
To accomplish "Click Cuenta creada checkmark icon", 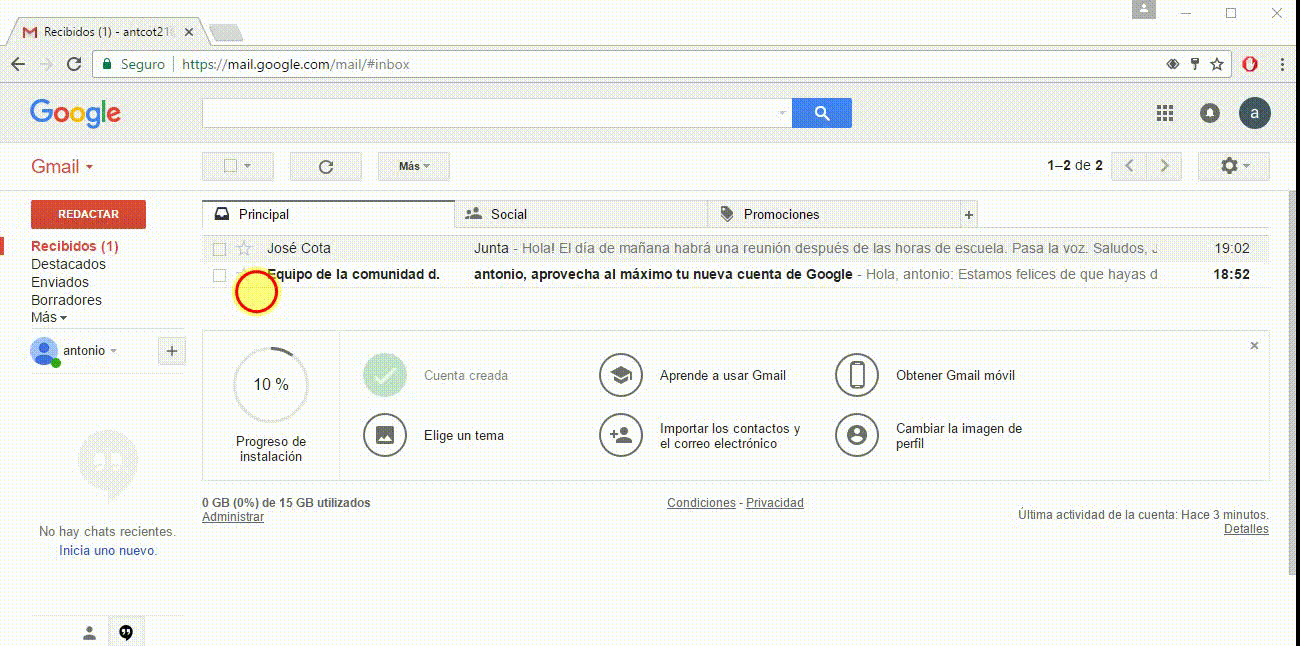I will coord(385,376).
